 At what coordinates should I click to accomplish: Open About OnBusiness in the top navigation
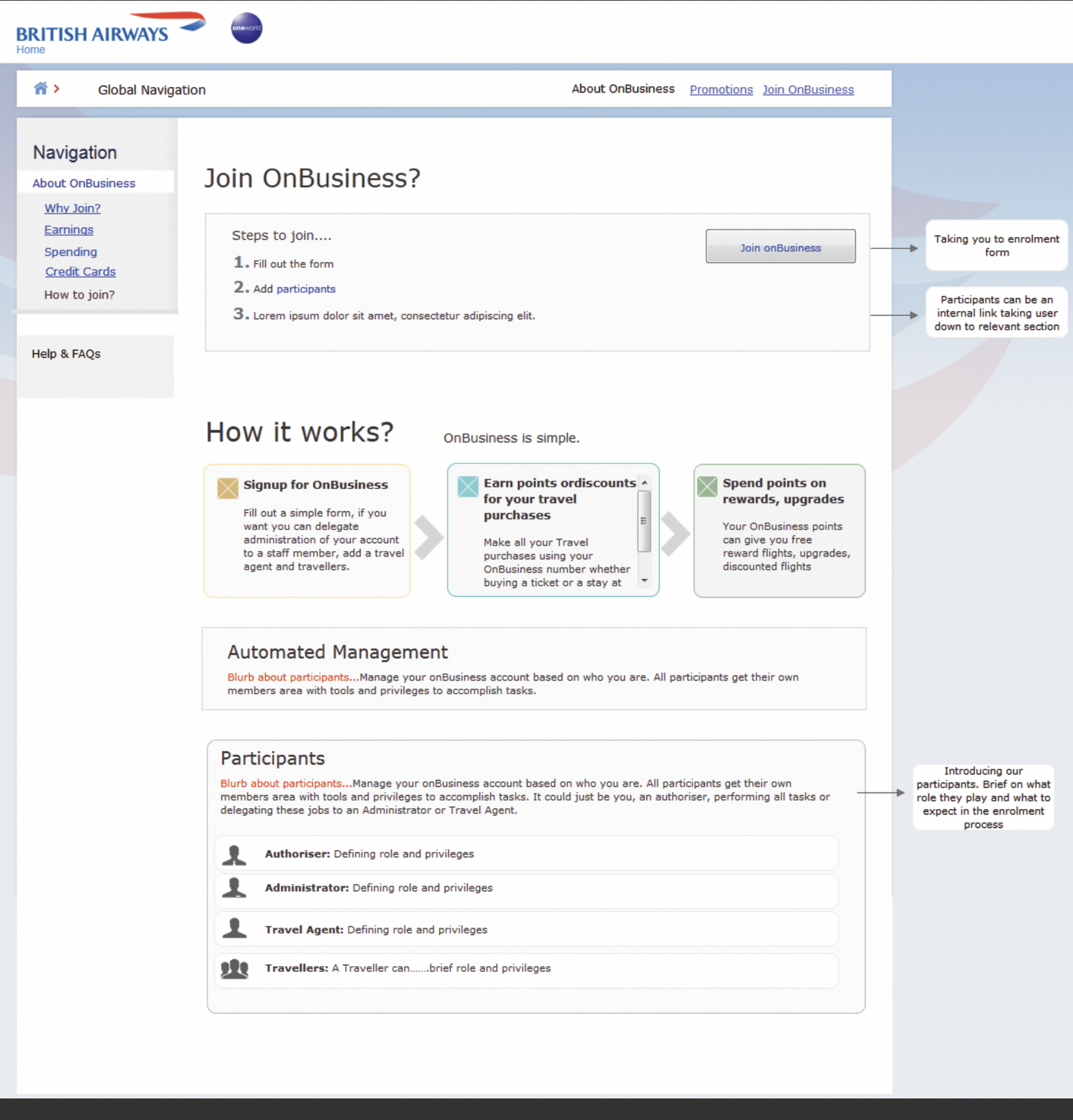coord(623,89)
